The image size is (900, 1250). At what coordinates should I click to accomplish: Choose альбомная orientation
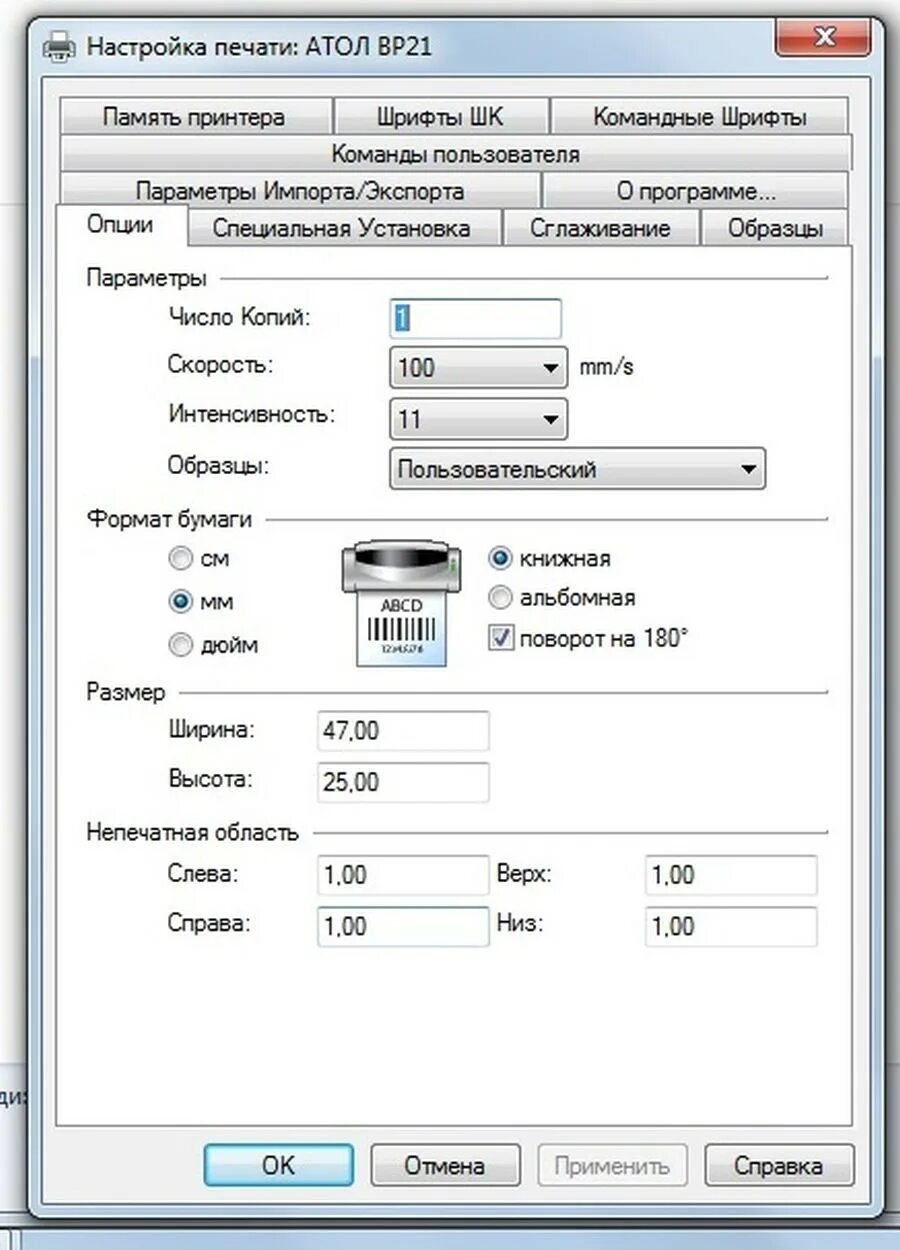coord(500,598)
